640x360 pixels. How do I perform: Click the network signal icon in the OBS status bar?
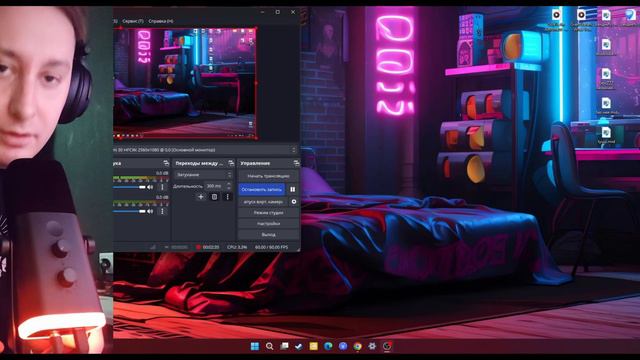tap(153, 247)
